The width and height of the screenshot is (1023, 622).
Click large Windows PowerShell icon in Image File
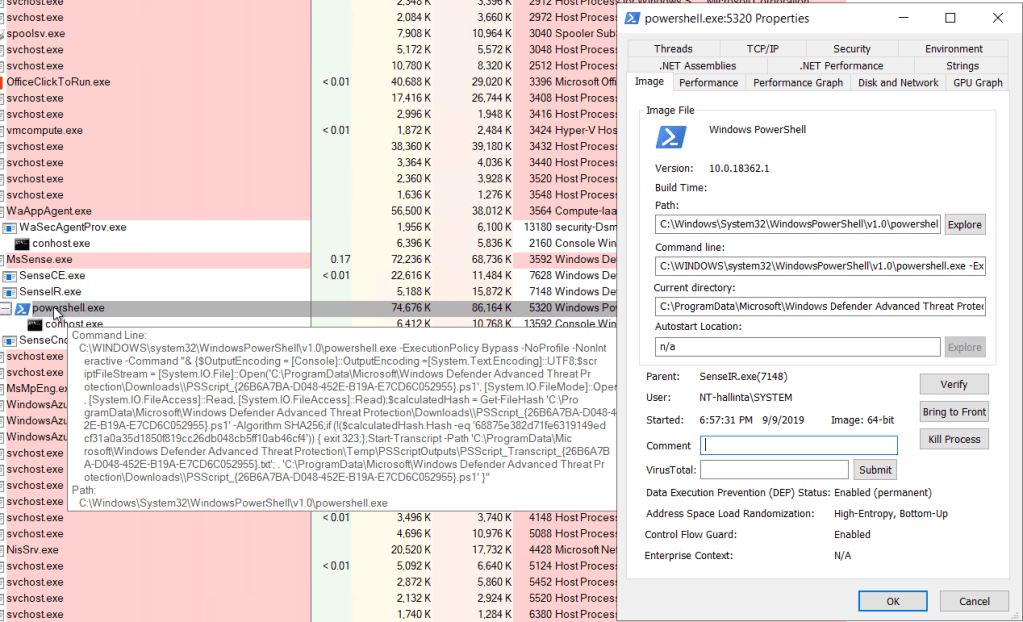[x=670, y=137]
